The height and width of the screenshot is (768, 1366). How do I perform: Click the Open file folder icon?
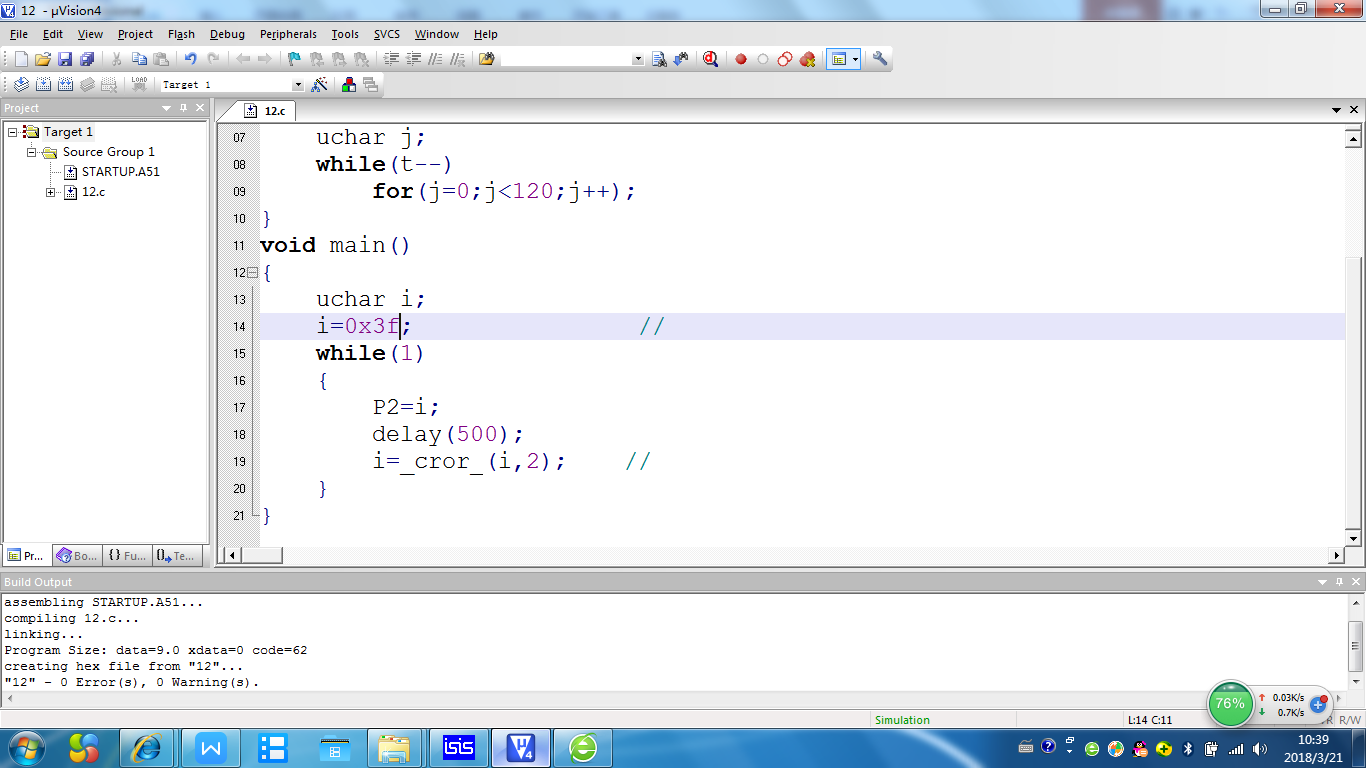coord(43,59)
